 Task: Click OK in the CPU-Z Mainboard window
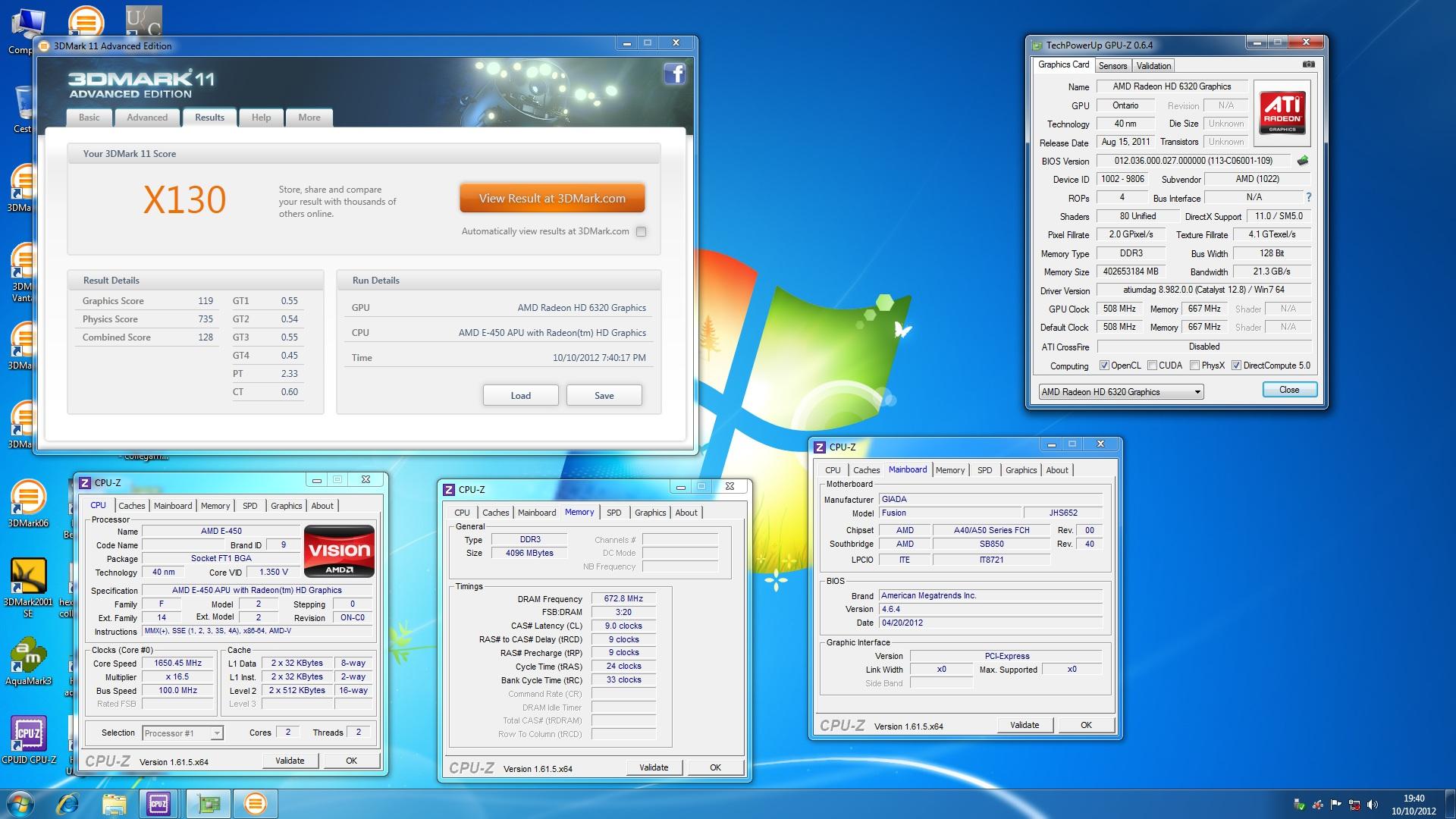coord(1086,725)
